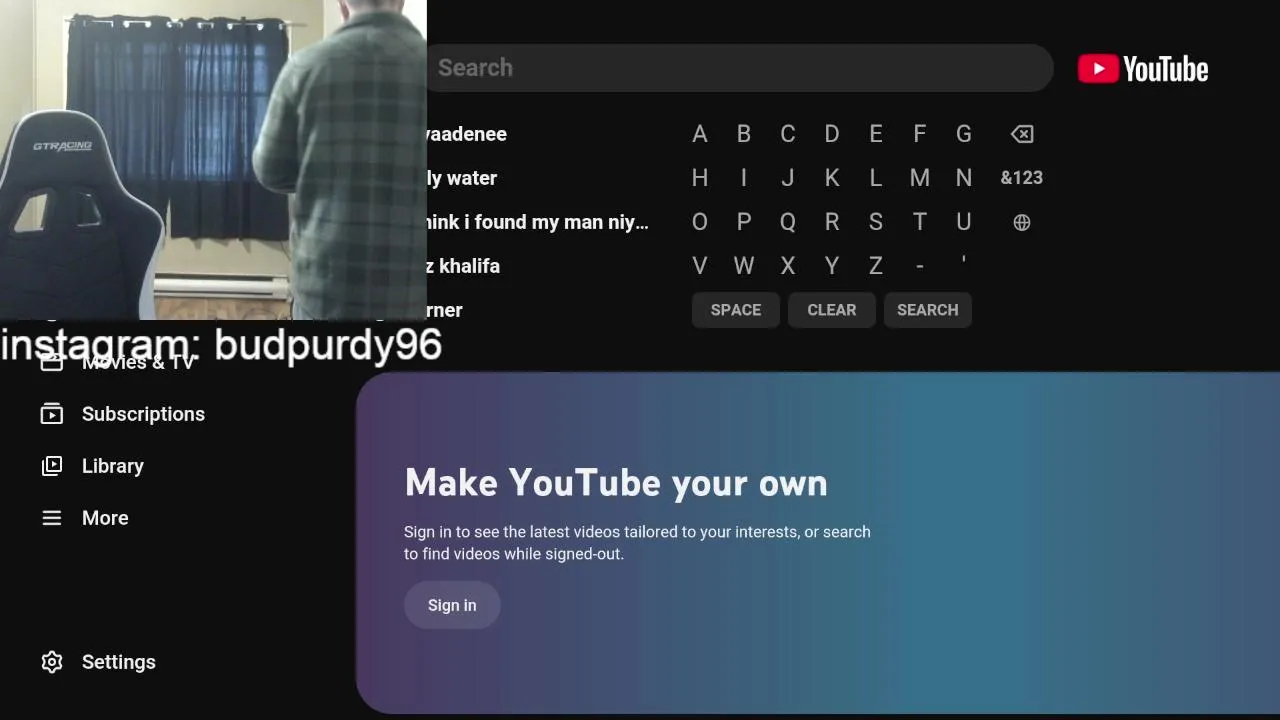Screen dimensions: 1280x720
Task: Focus the Search input field
Action: 738,68
